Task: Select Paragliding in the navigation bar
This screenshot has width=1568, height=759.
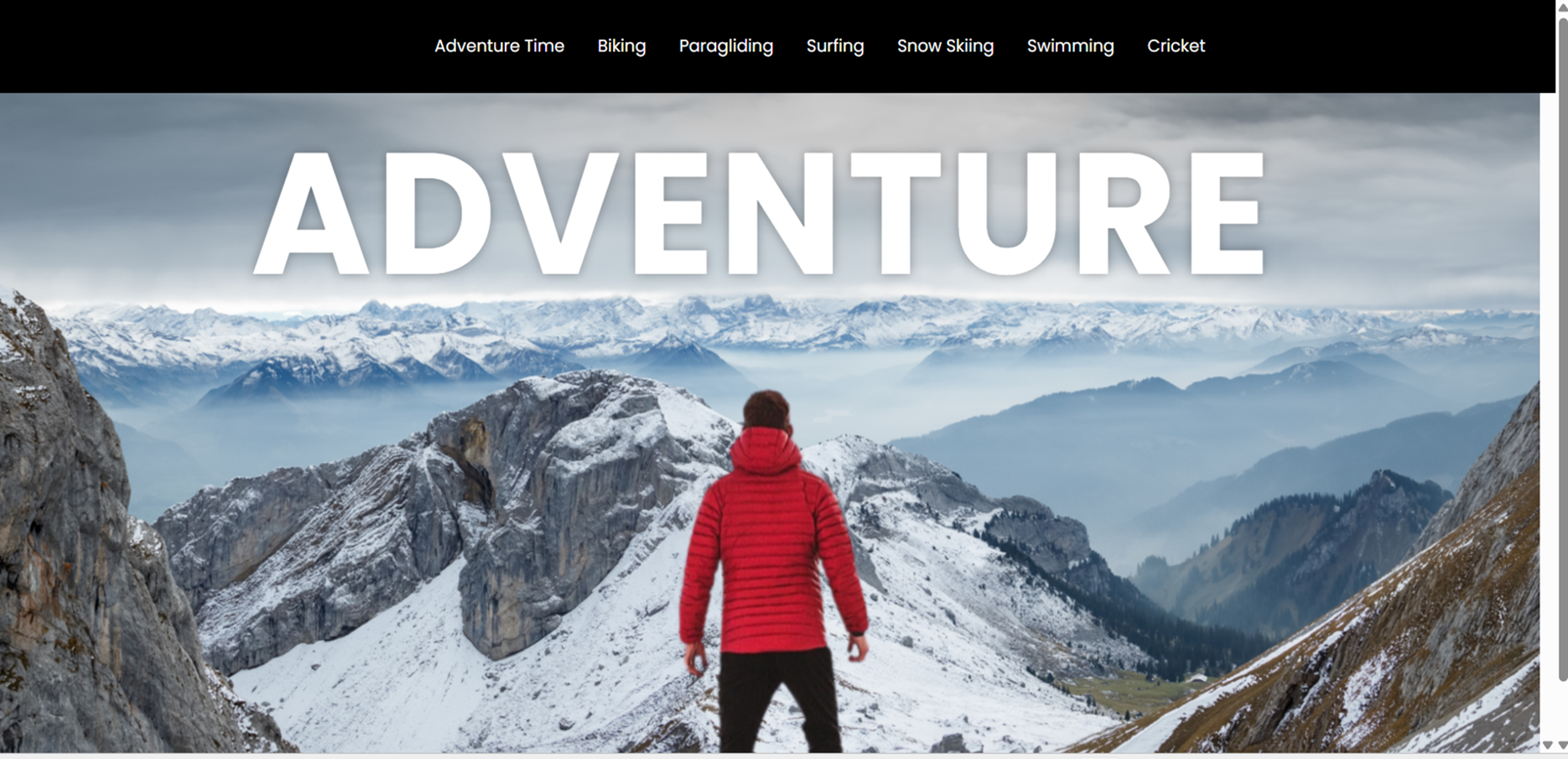Action: point(726,46)
